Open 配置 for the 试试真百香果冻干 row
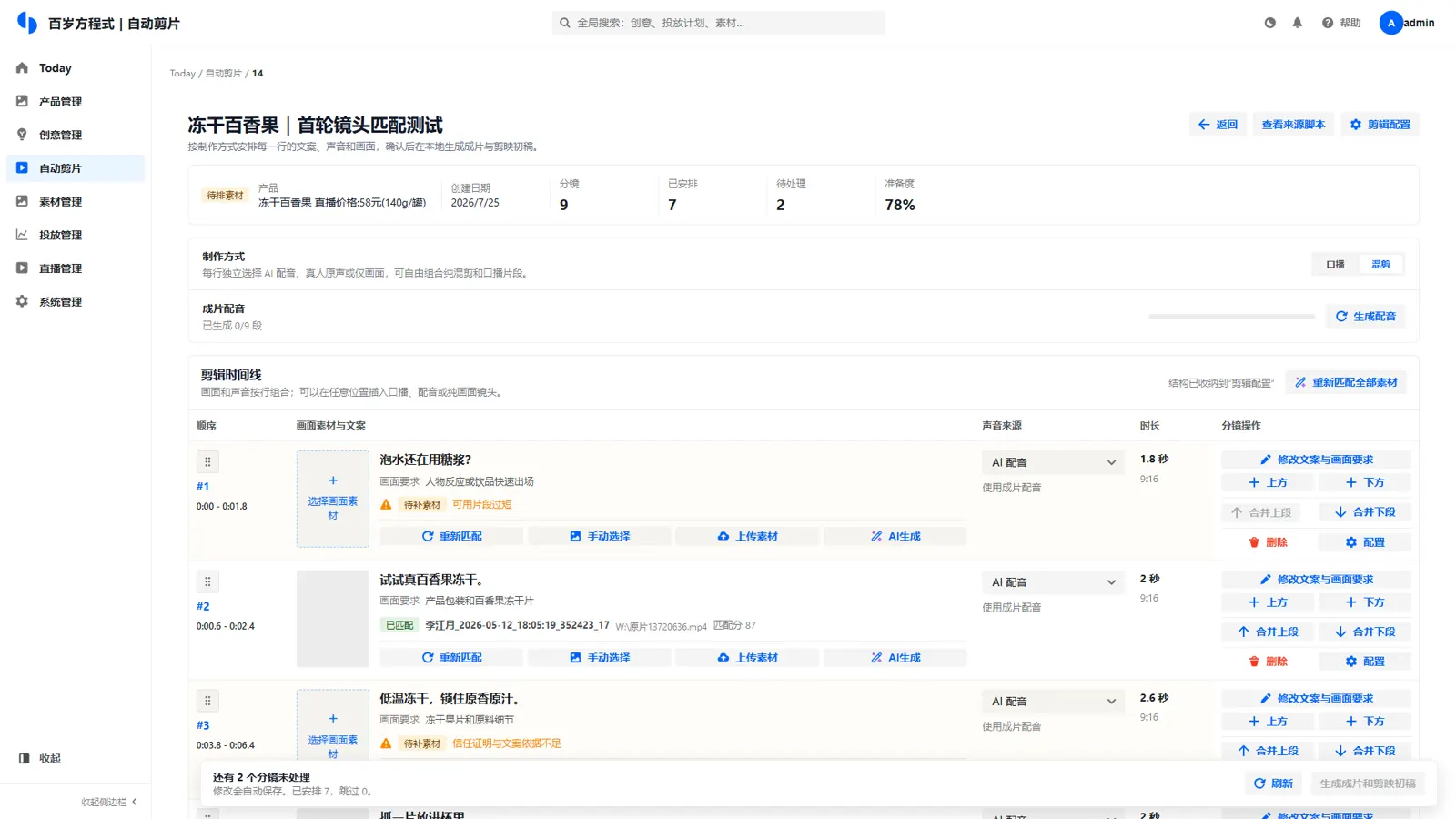 (x=1365, y=662)
